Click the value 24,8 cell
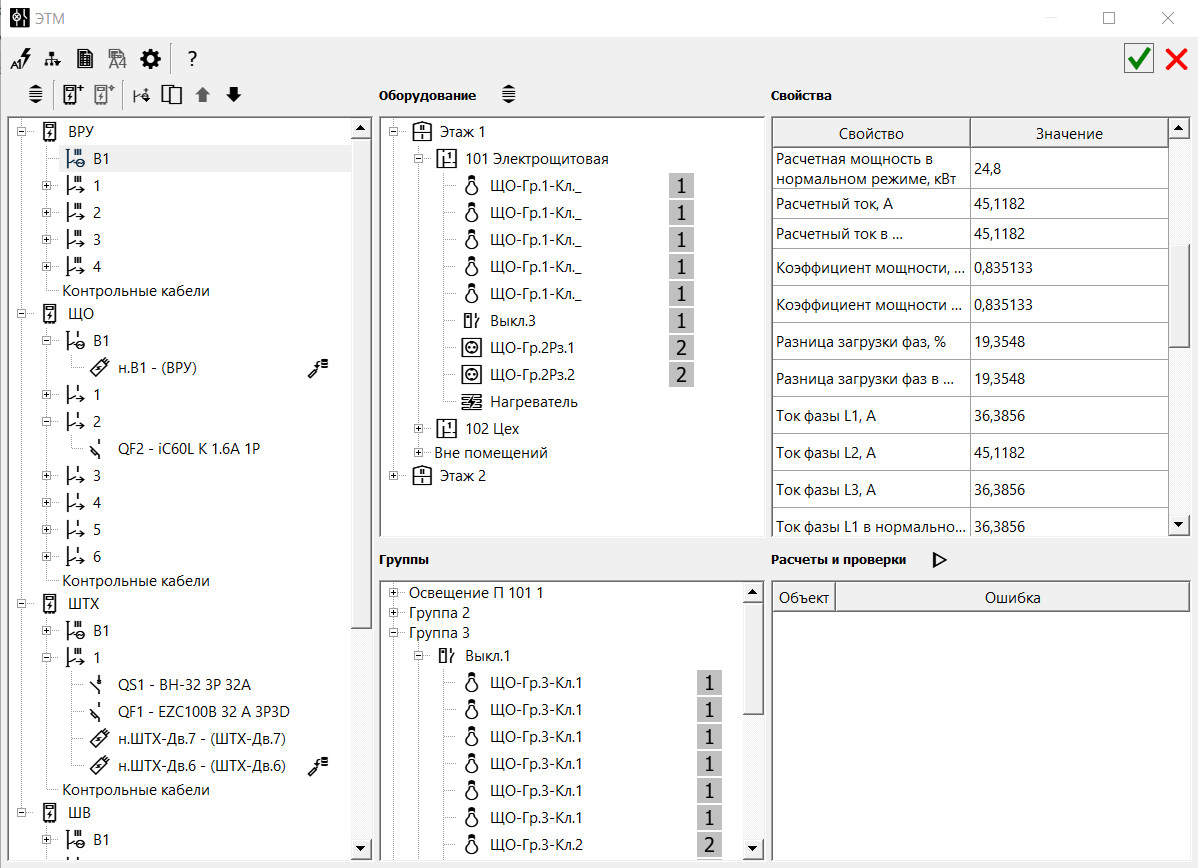Screen dimensions: 1198x868 1069,168
